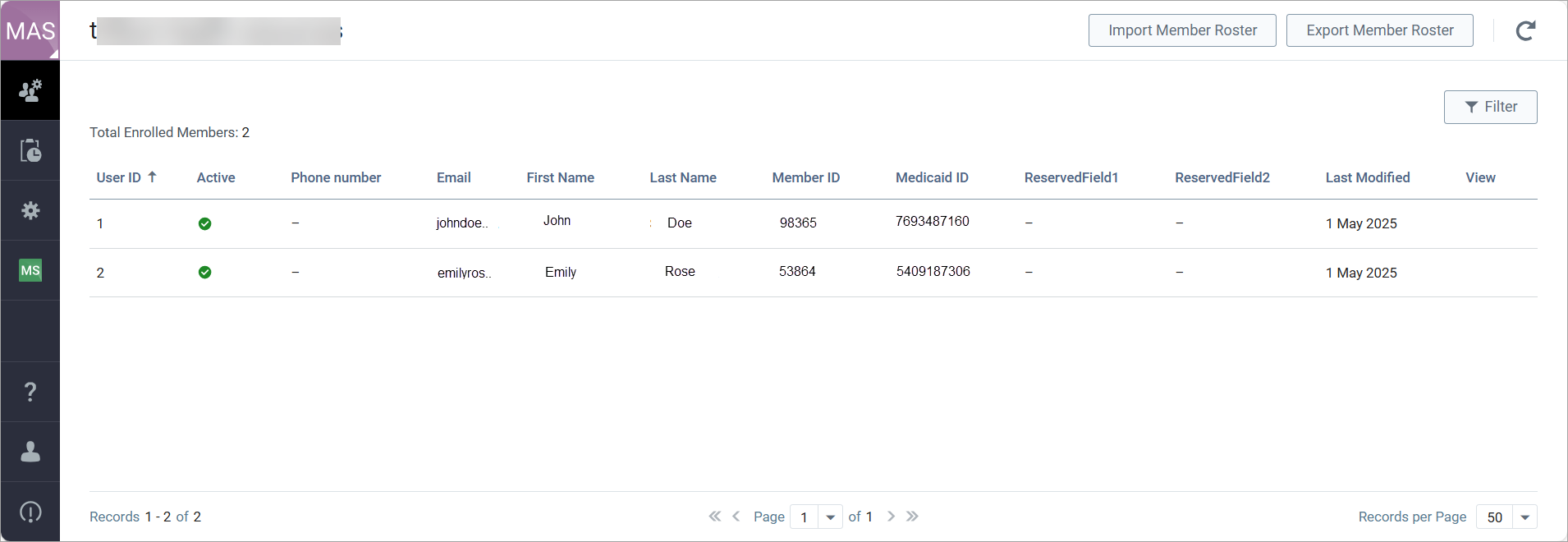The width and height of the screenshot is (1568, 542).
Task: Sort by Last Modified column header
Action: pyautogui.click(x=1367, y=177)
